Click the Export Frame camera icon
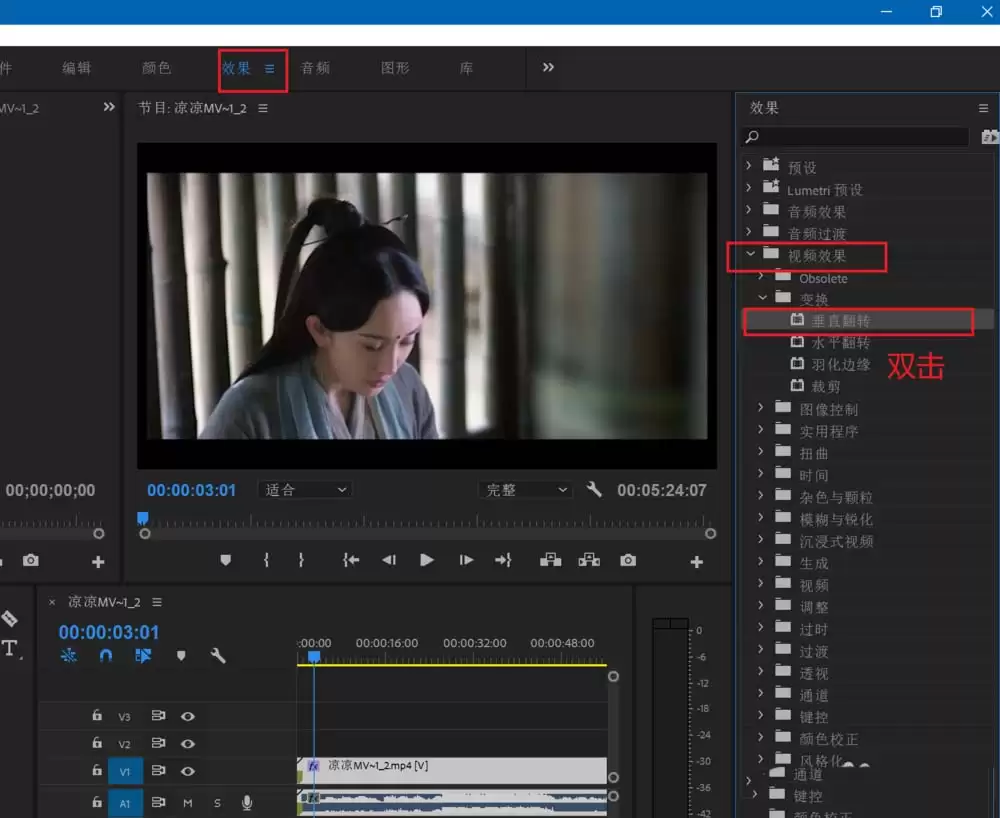 (x=628, y=560)
